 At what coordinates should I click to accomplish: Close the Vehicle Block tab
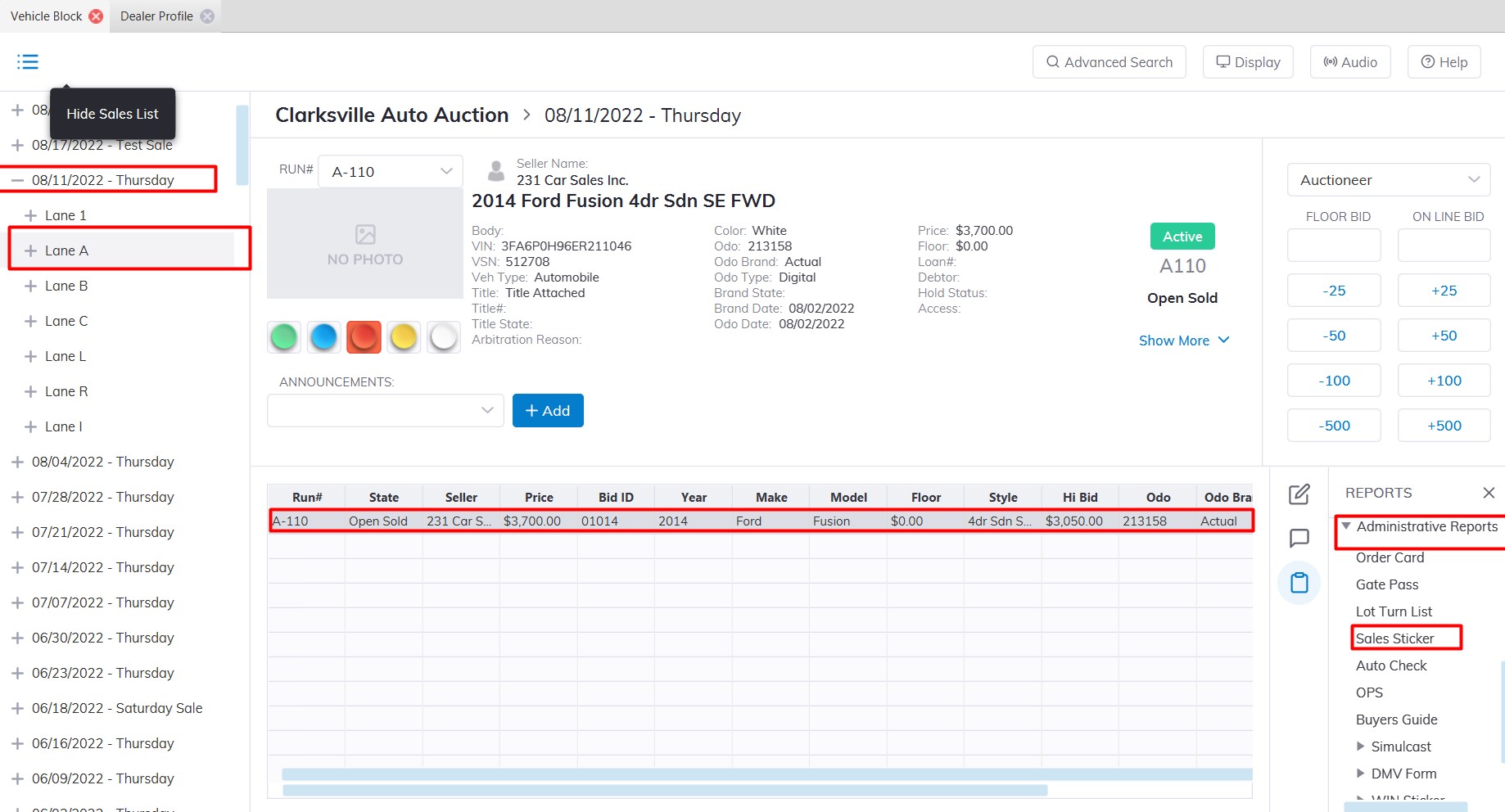(x=96, y=16)
